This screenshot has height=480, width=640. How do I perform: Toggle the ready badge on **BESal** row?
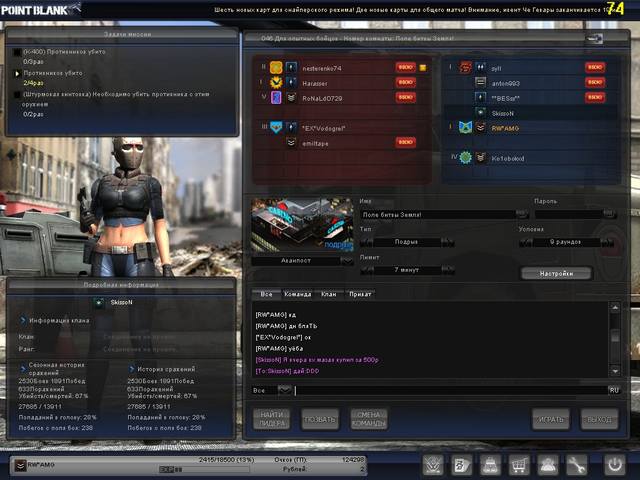click(x=595, y=98)
